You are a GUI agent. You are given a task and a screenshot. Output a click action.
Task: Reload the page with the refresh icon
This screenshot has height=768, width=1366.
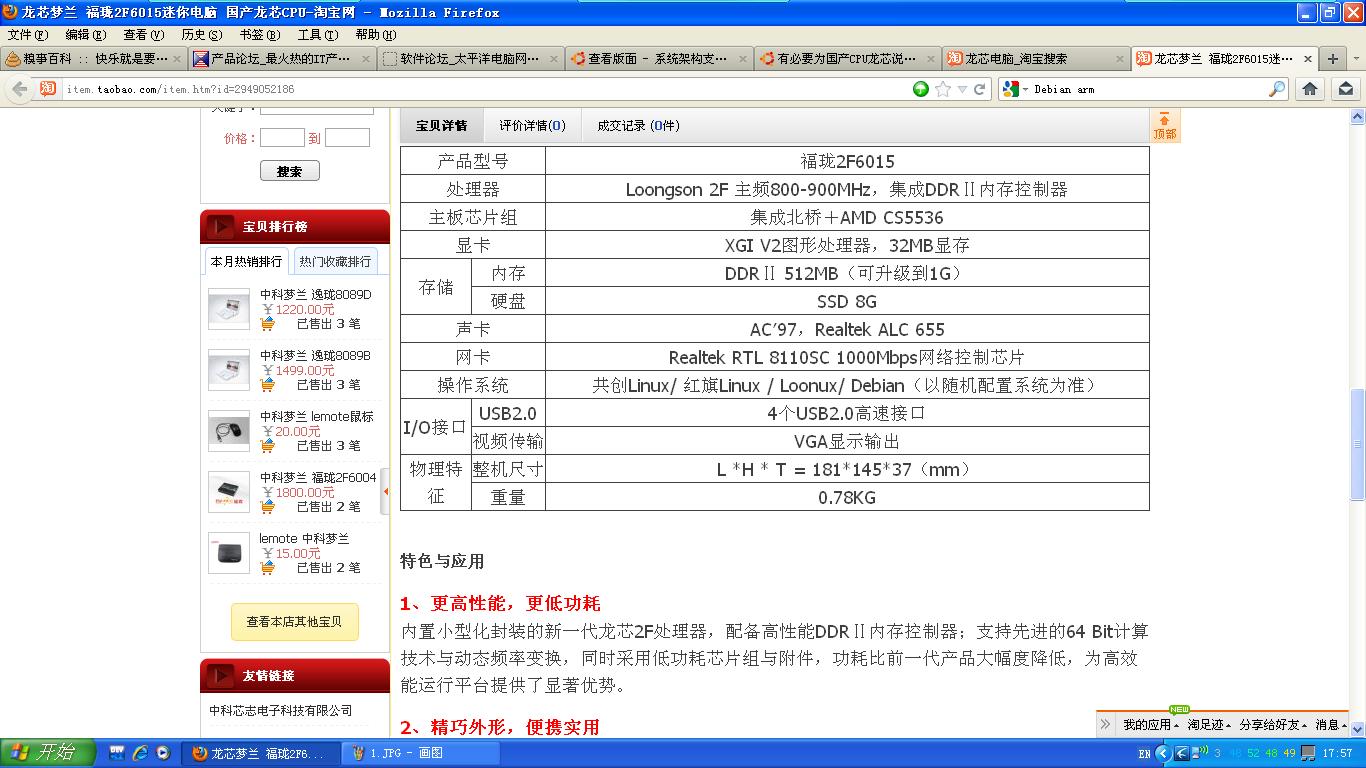click(x=980, y=89)
